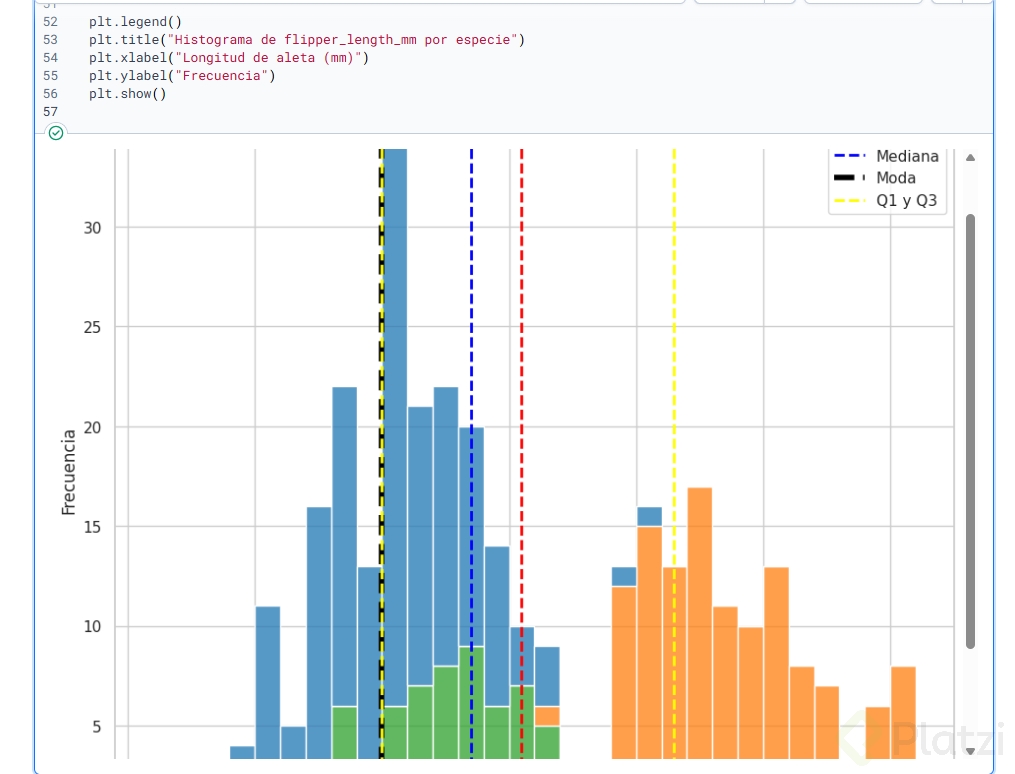Click the plt.xlabel code line
1015x774 pixels.
point(228,58)
